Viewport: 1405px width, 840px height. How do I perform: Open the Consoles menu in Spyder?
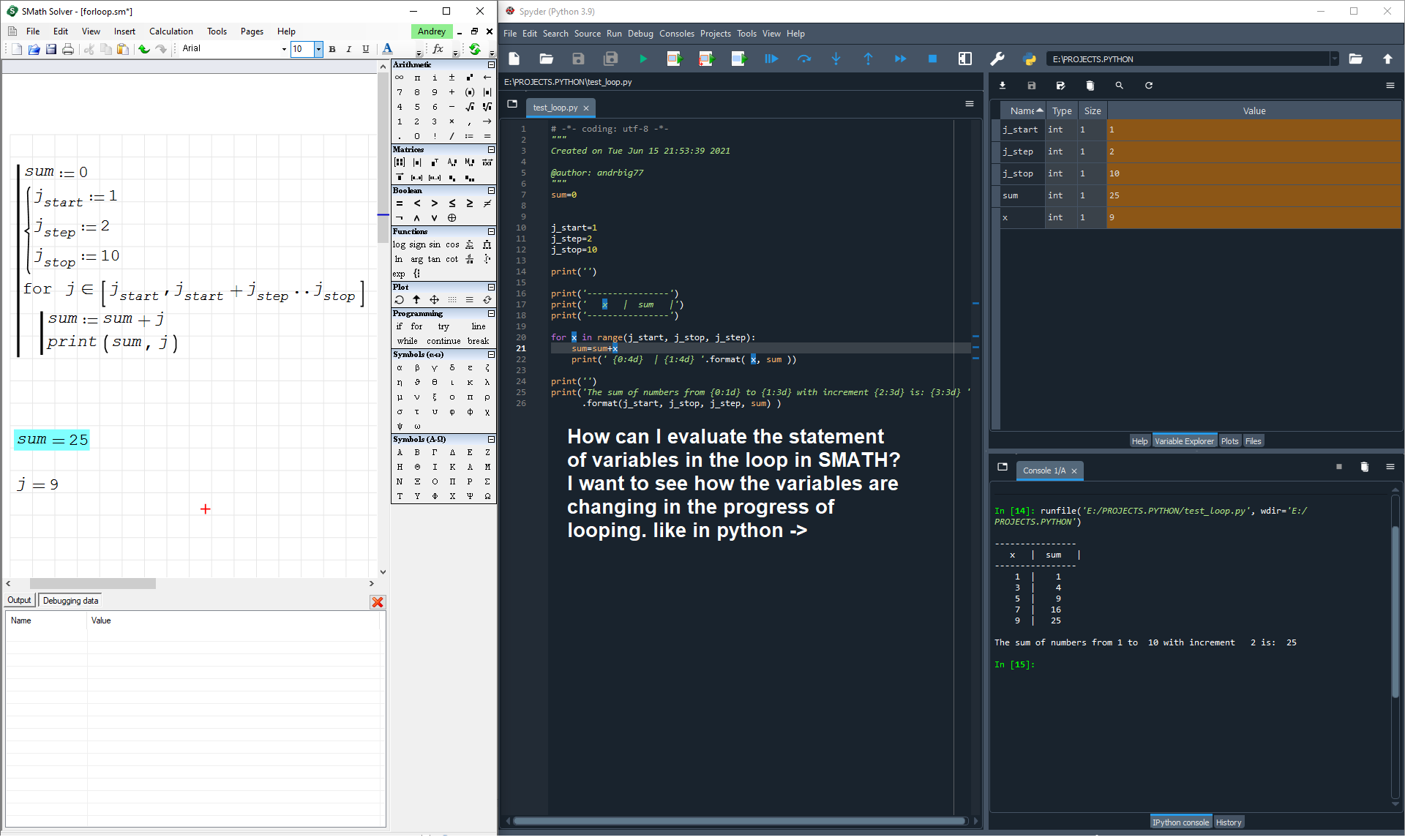(676, 34)
